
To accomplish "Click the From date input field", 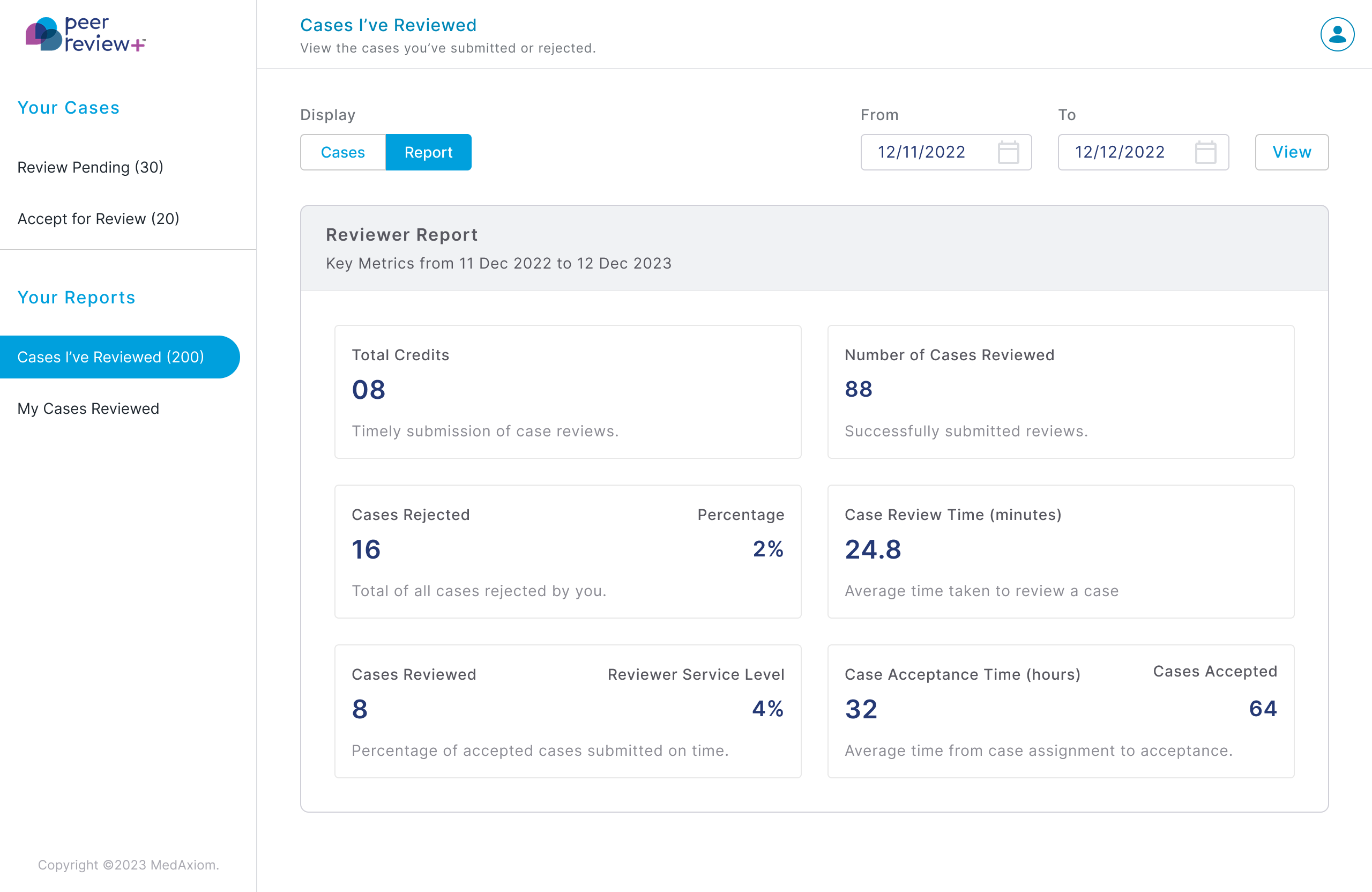I will (922, 152).
